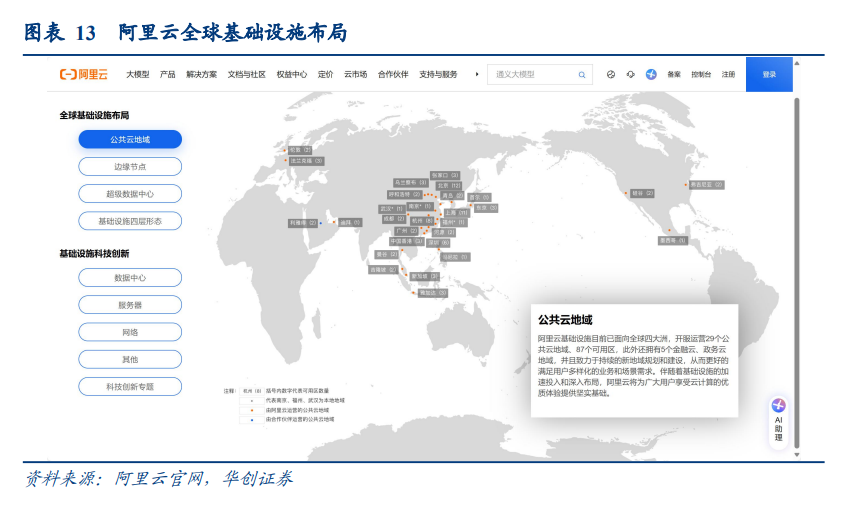Click the 迪拜 (1) map label
The width and height of the screenshot is (841, 510).
350,222
